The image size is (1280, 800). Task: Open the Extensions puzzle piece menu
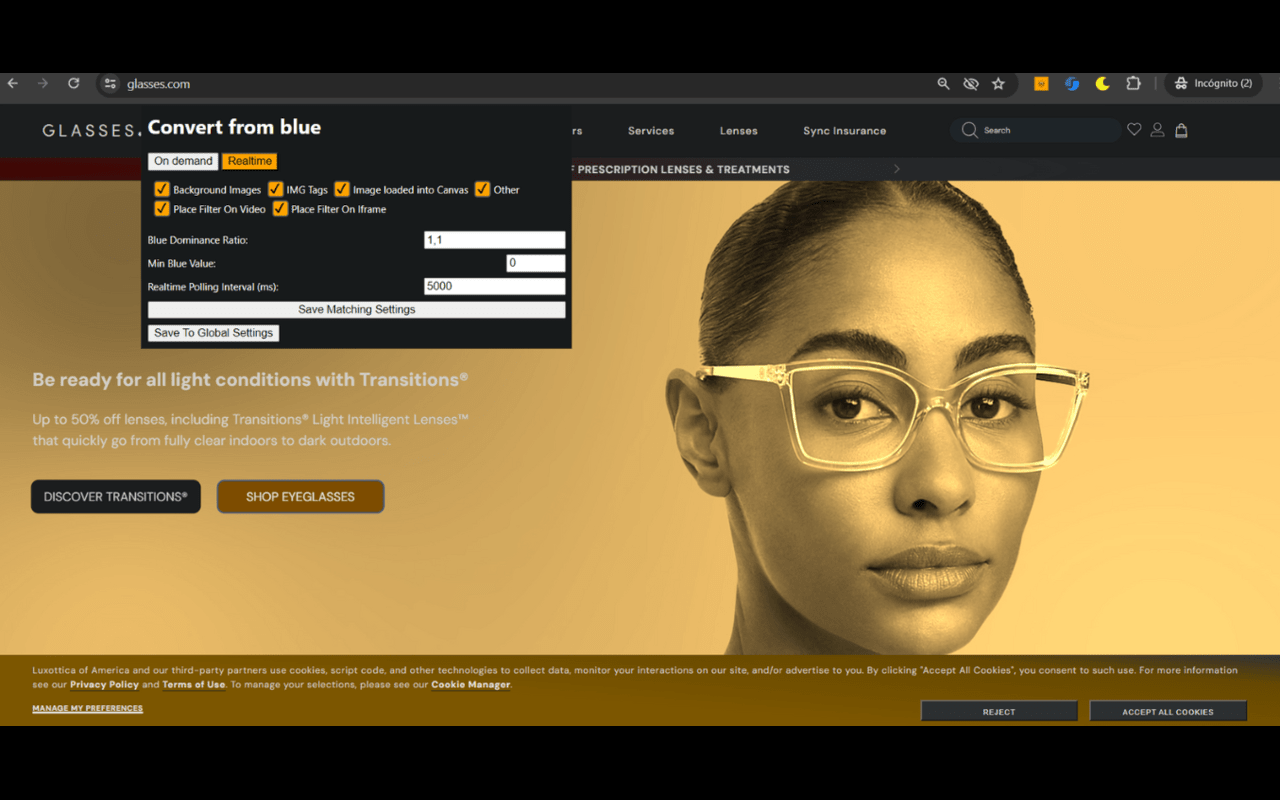click(x=1133, y=84)
